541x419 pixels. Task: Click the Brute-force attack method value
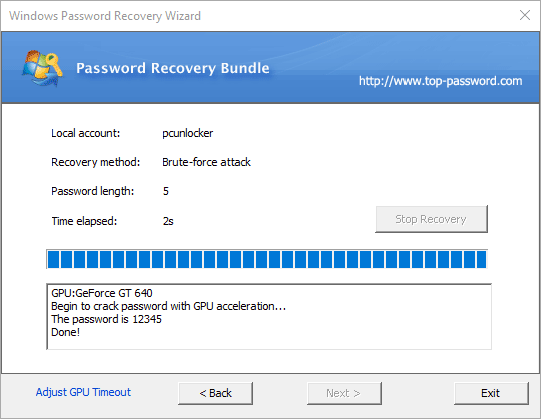click(x=206, y=162)
